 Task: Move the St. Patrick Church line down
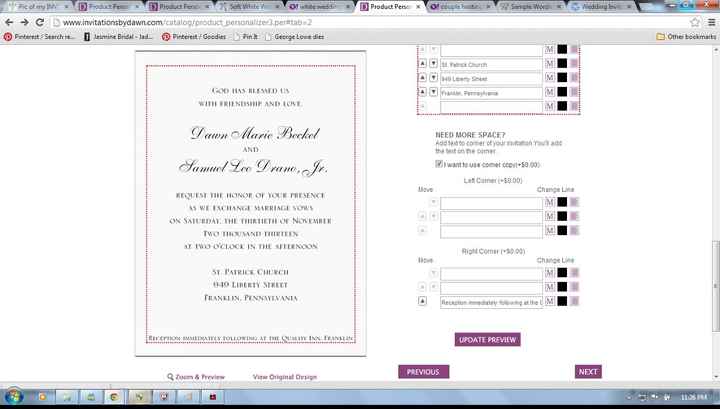tap(433, 64)
